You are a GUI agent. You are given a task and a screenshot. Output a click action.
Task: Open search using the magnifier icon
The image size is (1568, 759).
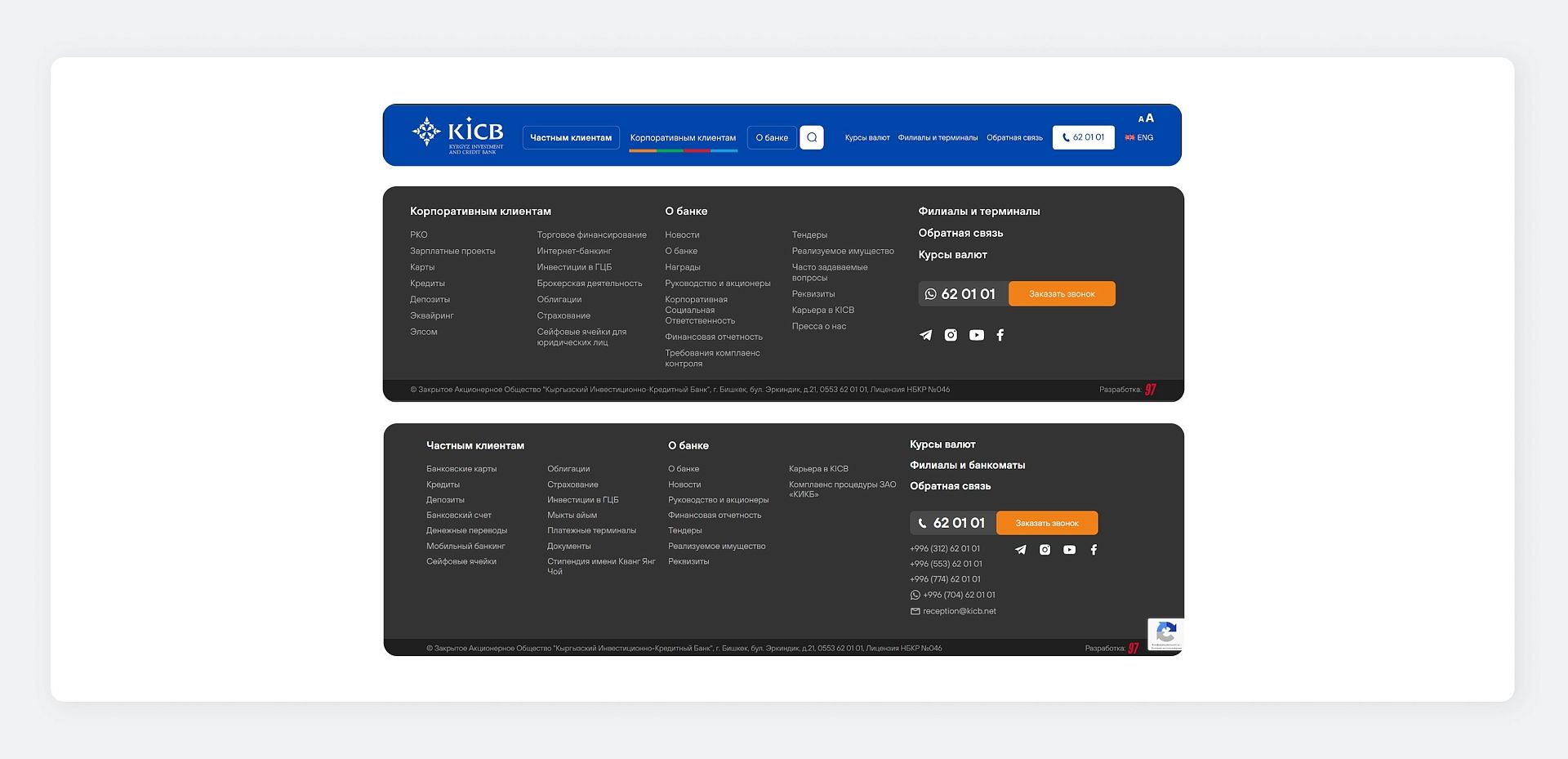coord(812,137)
